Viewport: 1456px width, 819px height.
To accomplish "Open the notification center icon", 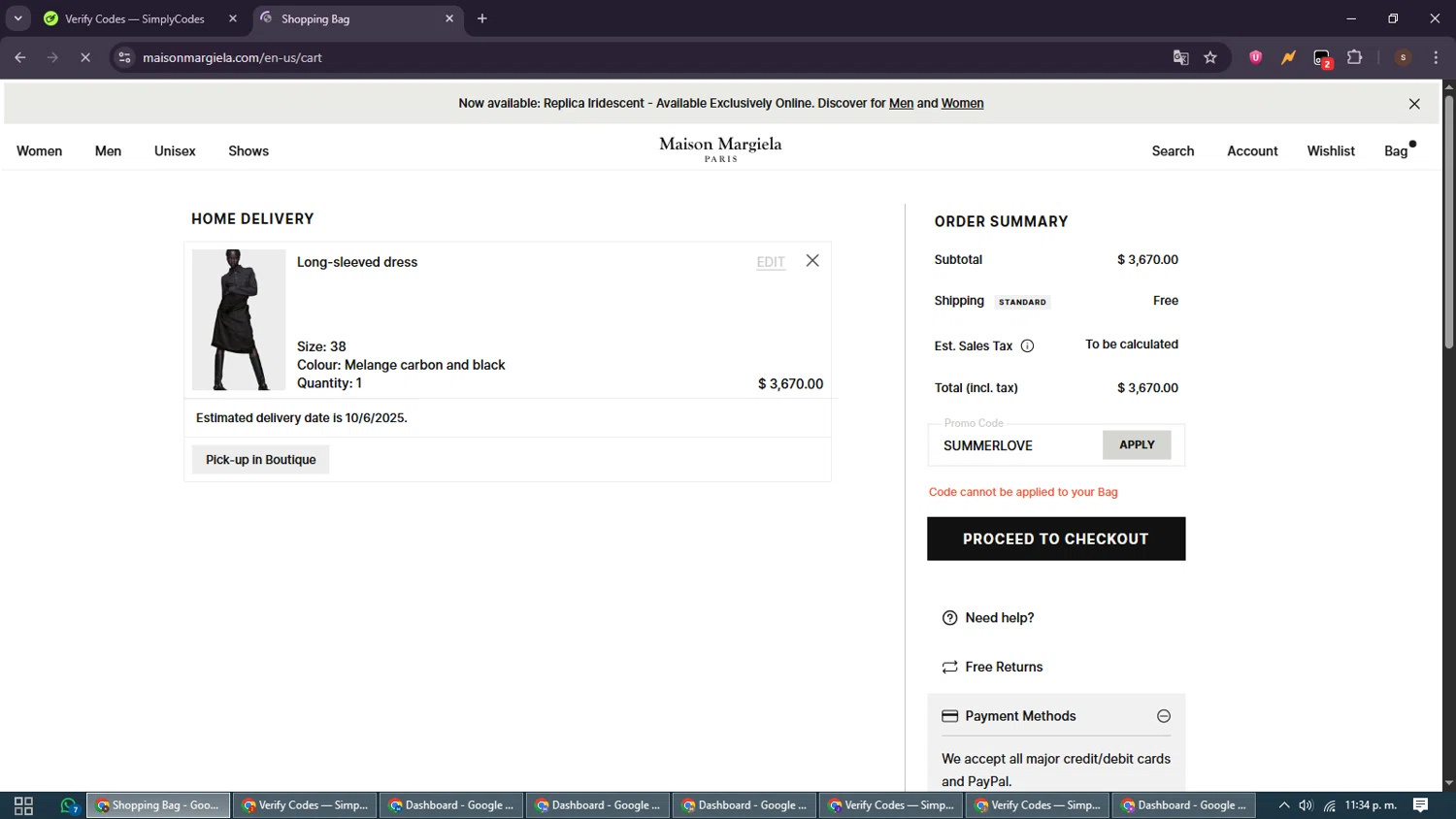I will pyautogui.click(x=1420, y=805).
